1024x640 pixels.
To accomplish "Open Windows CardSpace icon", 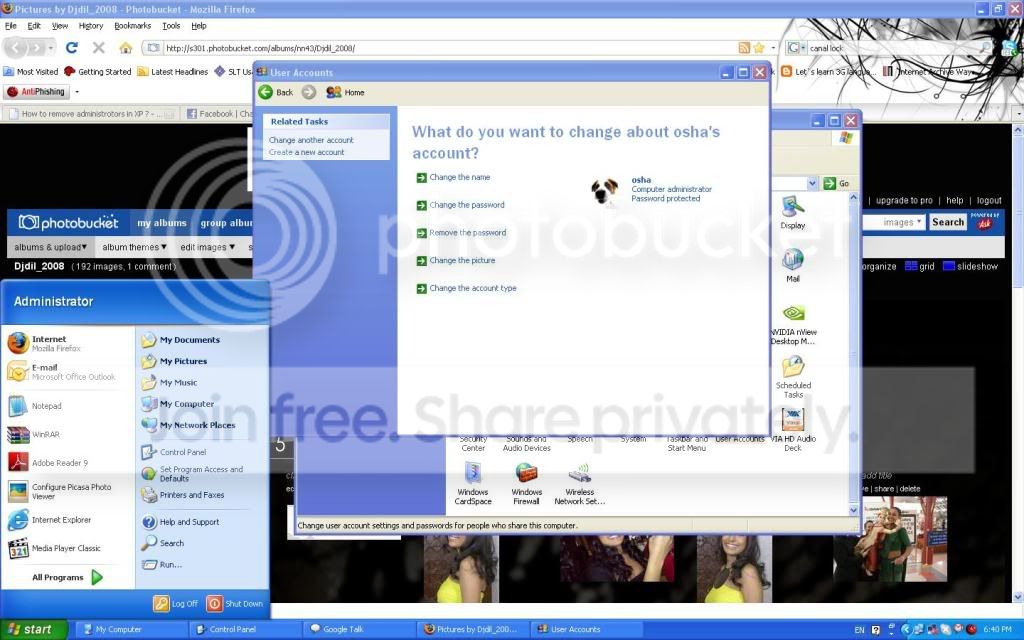I will point(473,483).
